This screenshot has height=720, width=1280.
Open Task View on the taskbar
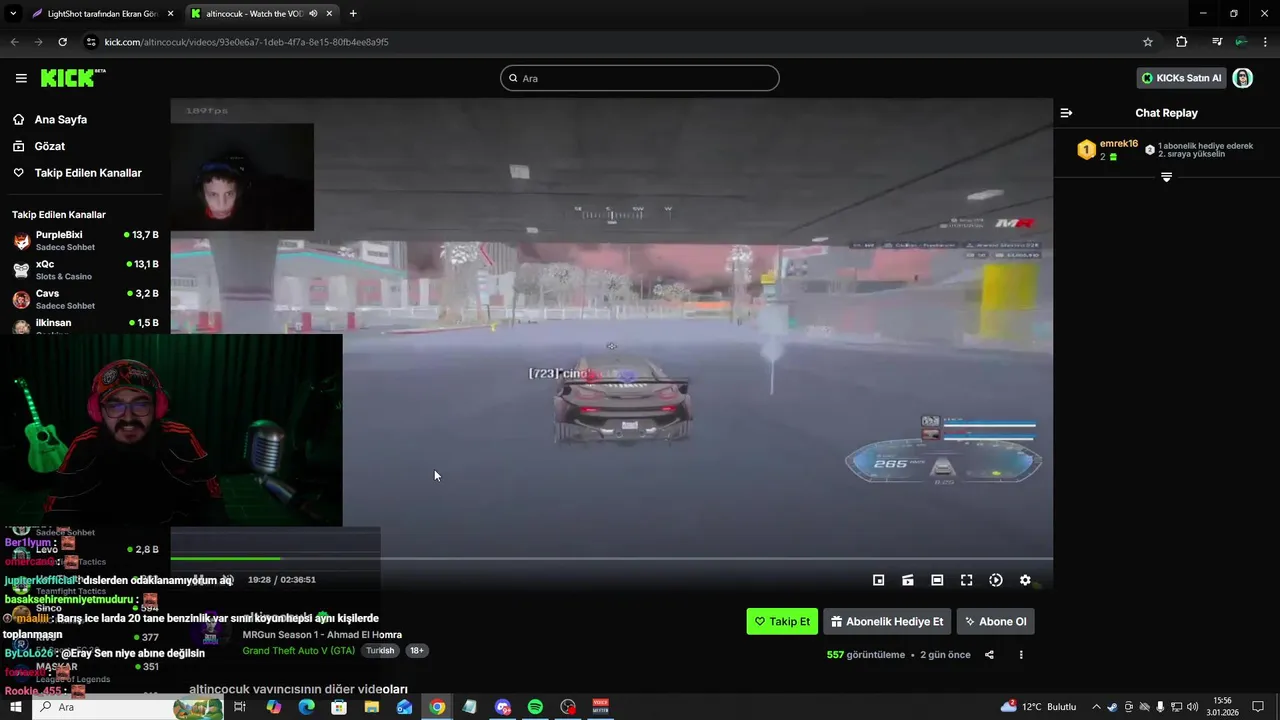[240, 707]
